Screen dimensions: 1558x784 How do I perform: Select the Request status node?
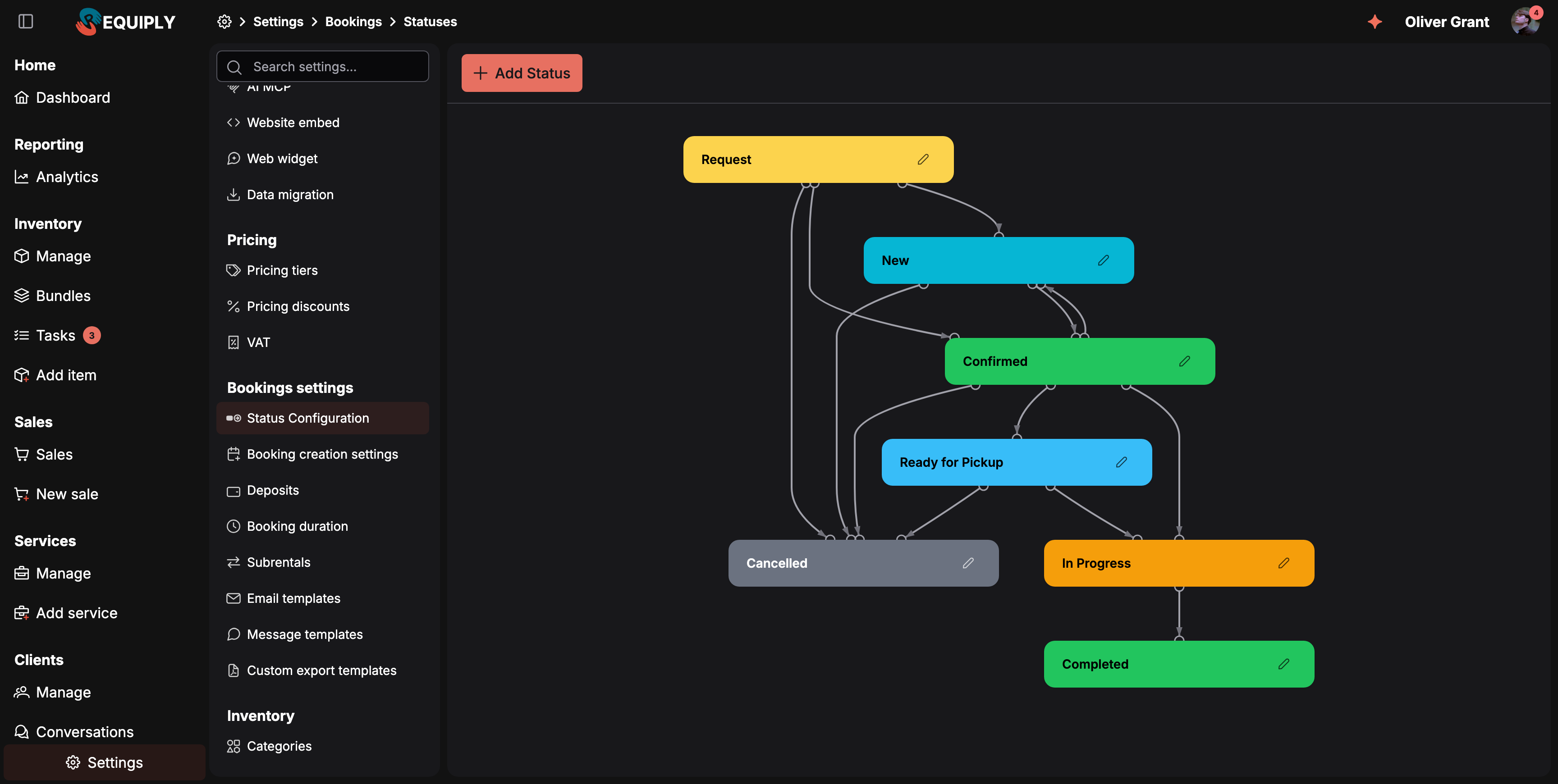point(818,160)
